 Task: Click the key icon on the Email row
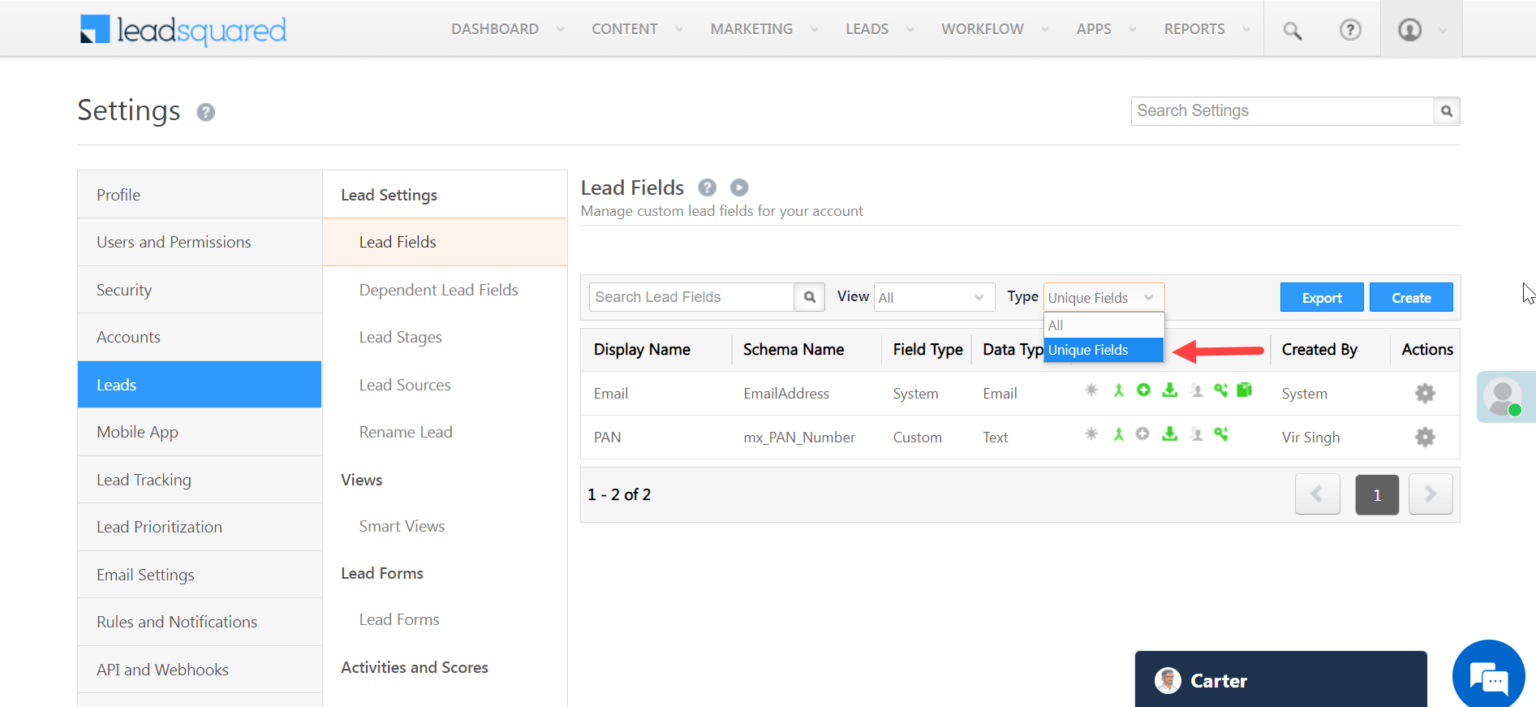coord(1221,390)
